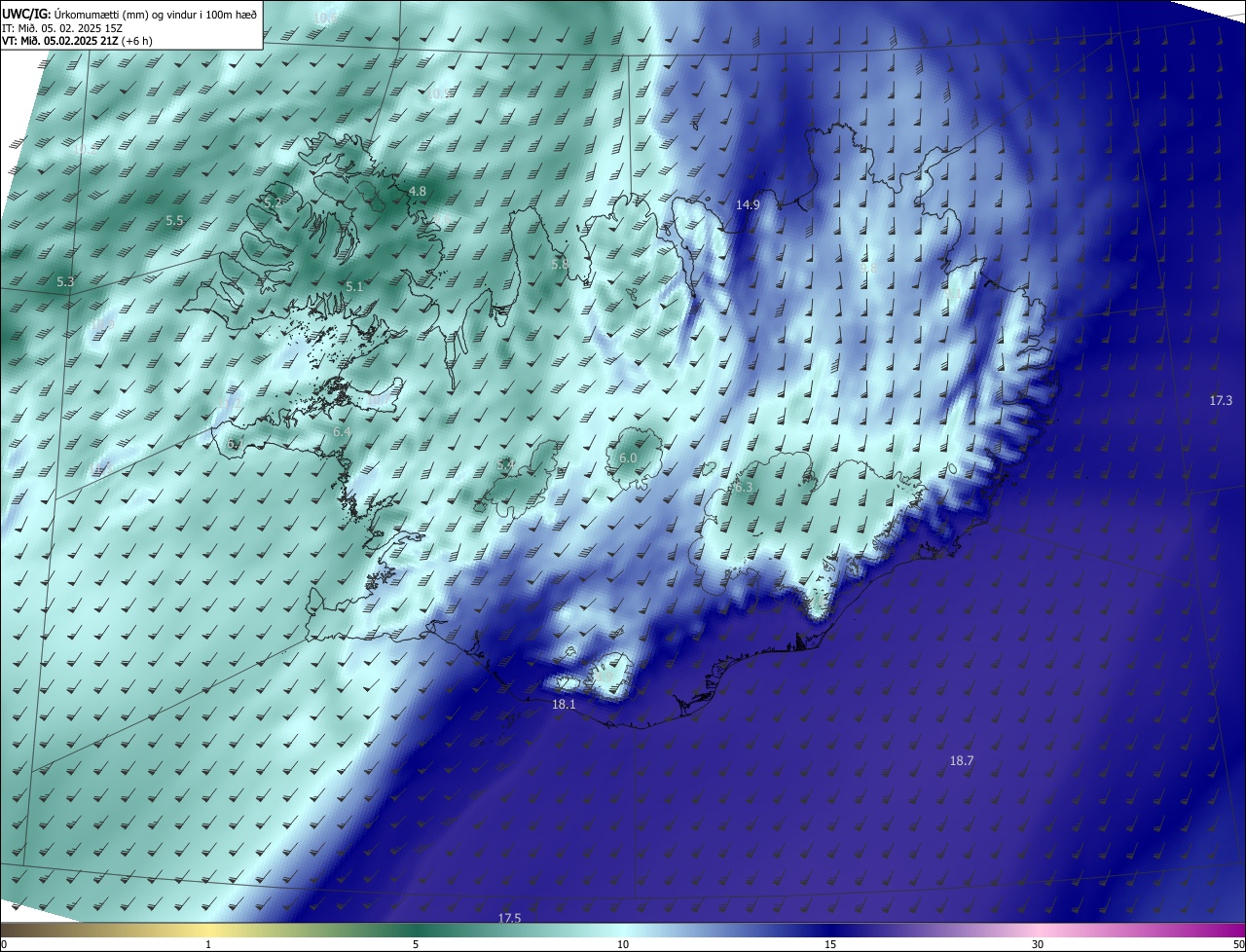Click the 4.8 value on the map
Viewport: 1246px width, 952px height.
pyautogui.click(x=417, y=191)
